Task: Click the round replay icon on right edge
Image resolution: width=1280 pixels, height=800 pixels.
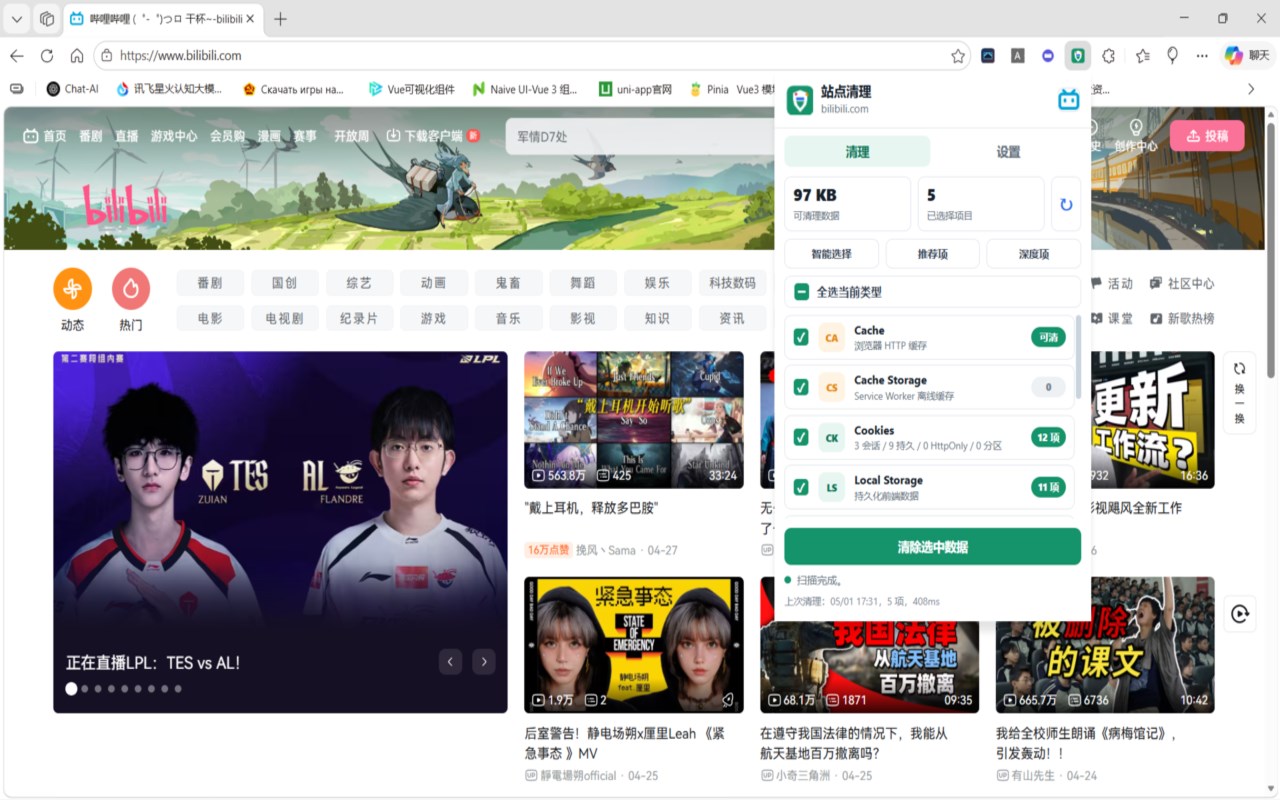Action: tap(1240, 614)
